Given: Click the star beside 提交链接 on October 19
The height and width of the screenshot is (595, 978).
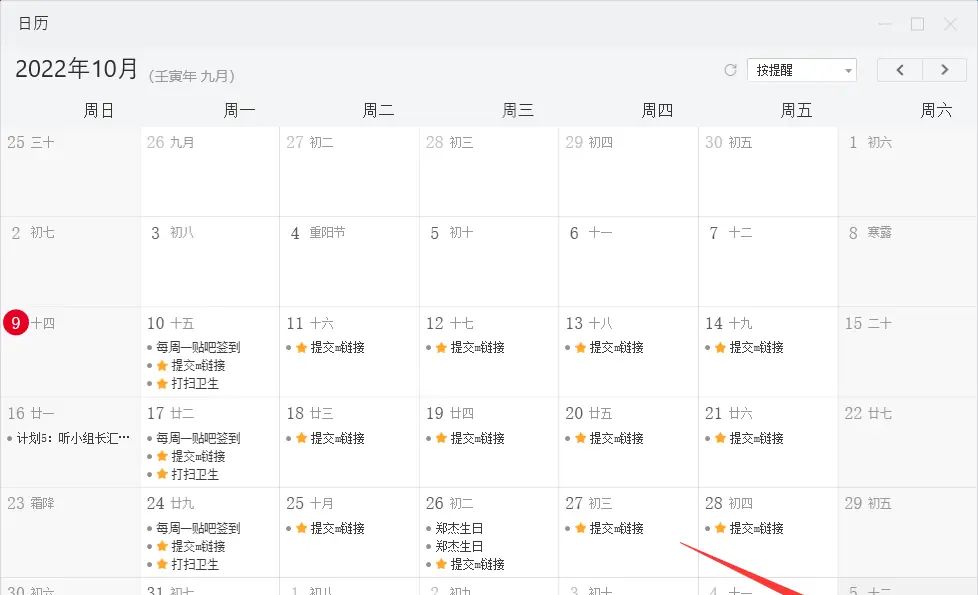Looking at the screenshot, I should coord(441,438).
